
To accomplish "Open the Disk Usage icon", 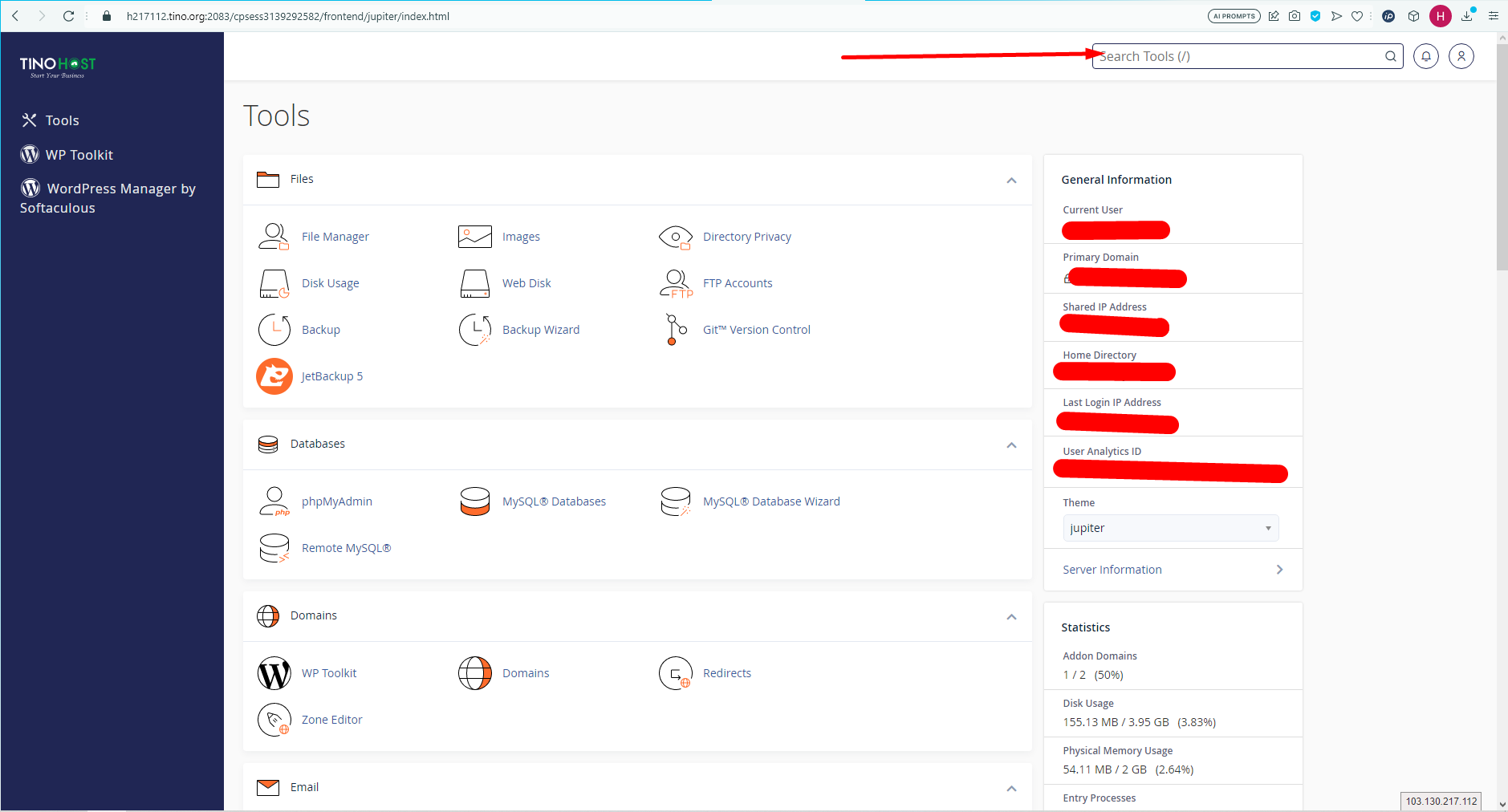I will pos(274,283).
